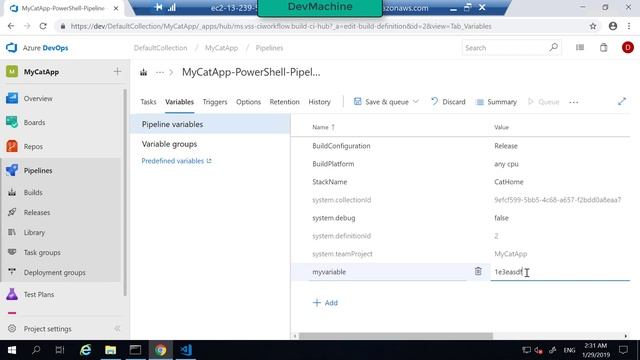Expand the Save & queue dropdown arrow

(416, 102)
